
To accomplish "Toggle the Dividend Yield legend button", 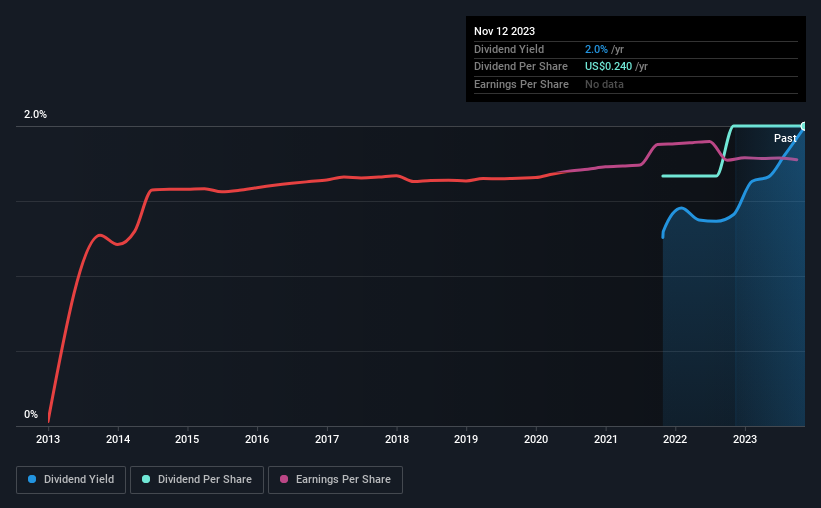I will 71,480.
